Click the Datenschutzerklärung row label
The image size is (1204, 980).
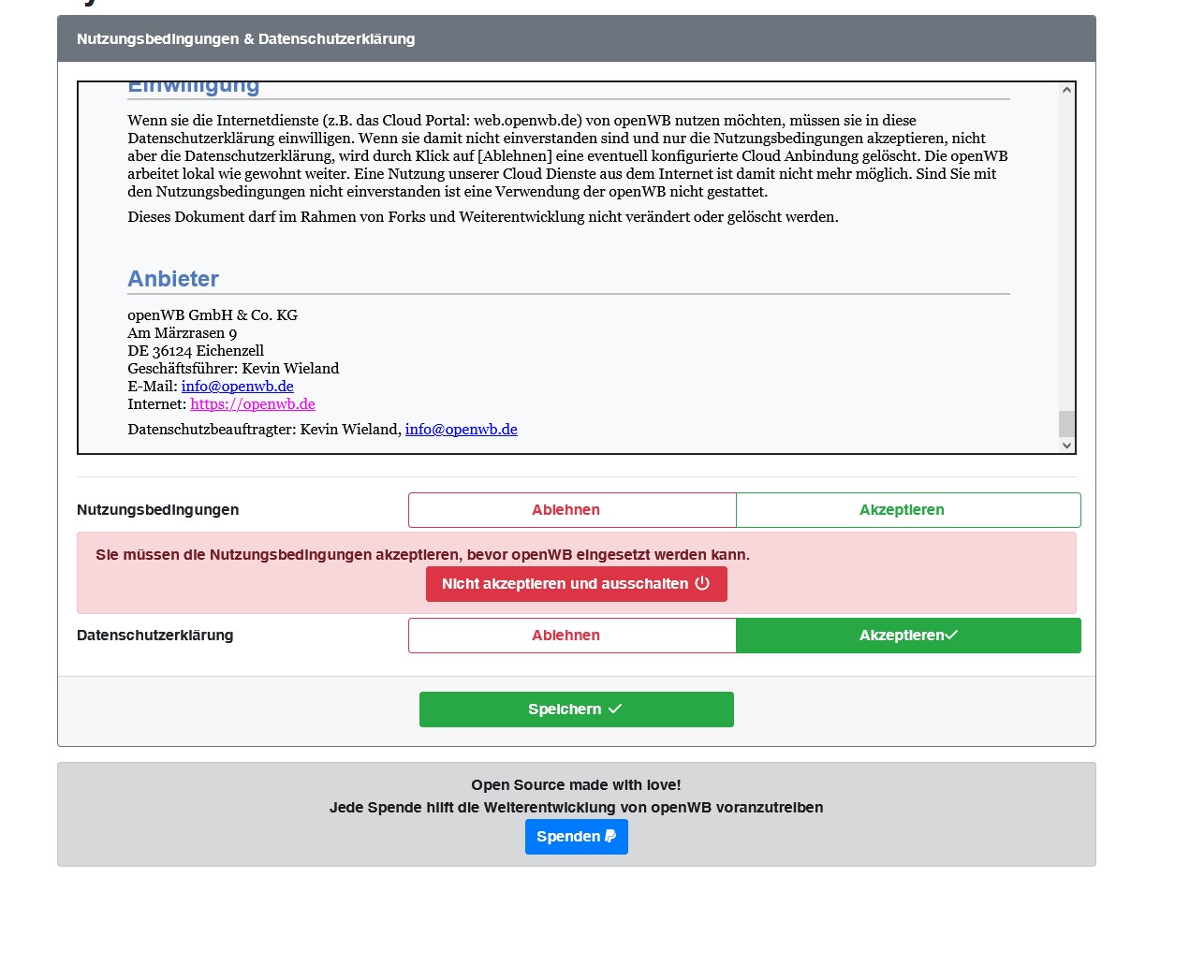(x=155, y=636)
